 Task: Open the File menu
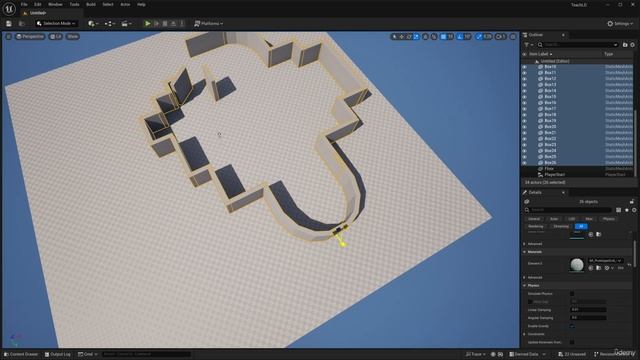24,4
